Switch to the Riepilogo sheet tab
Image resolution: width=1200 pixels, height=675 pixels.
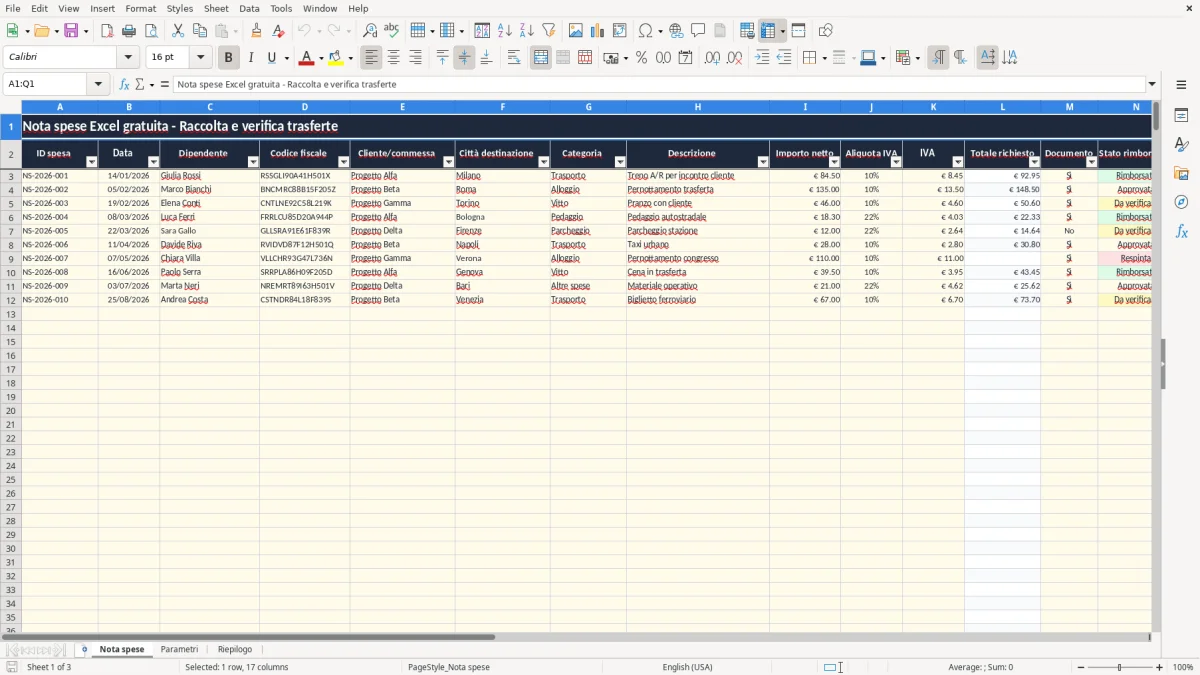235,649
